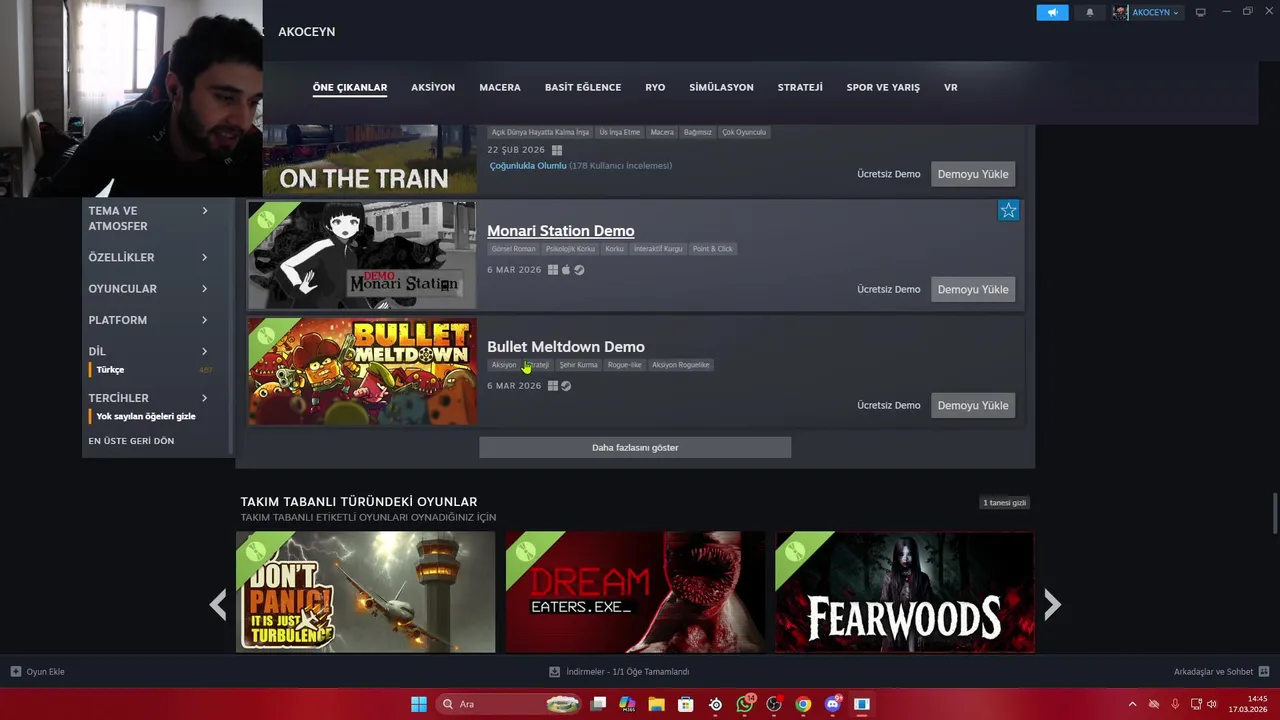Show hidden system tray icons chevron
This screenshot has height=720, width=1280.
tap(1132, 704)
